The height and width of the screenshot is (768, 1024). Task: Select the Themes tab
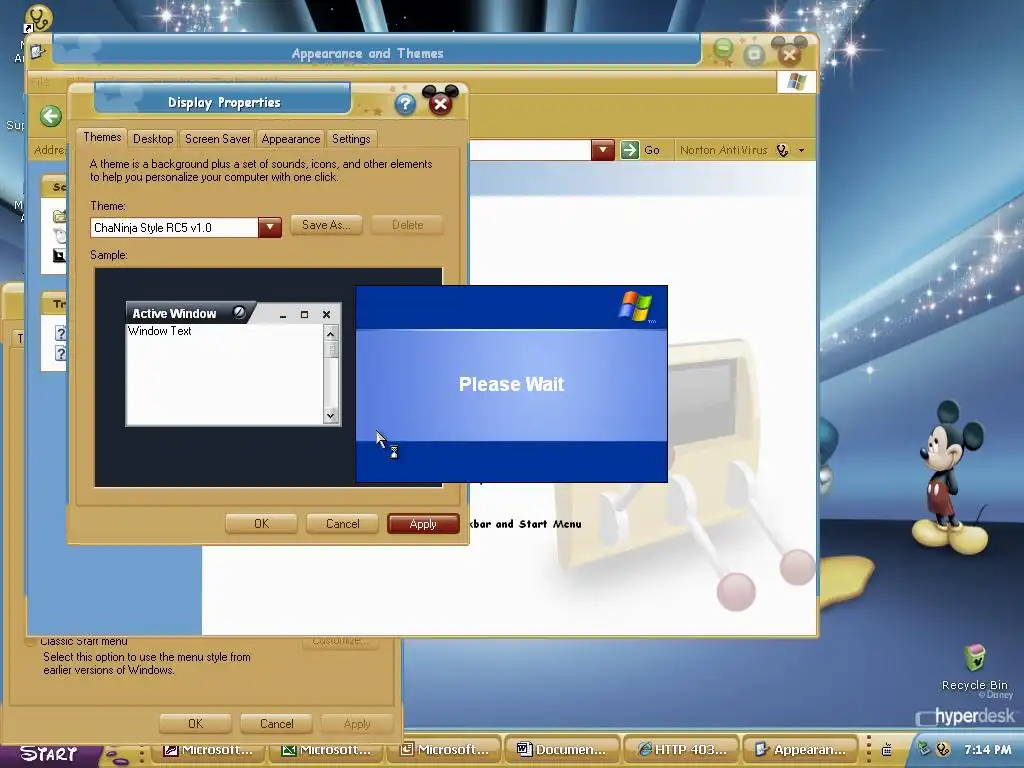pos(102,137)
